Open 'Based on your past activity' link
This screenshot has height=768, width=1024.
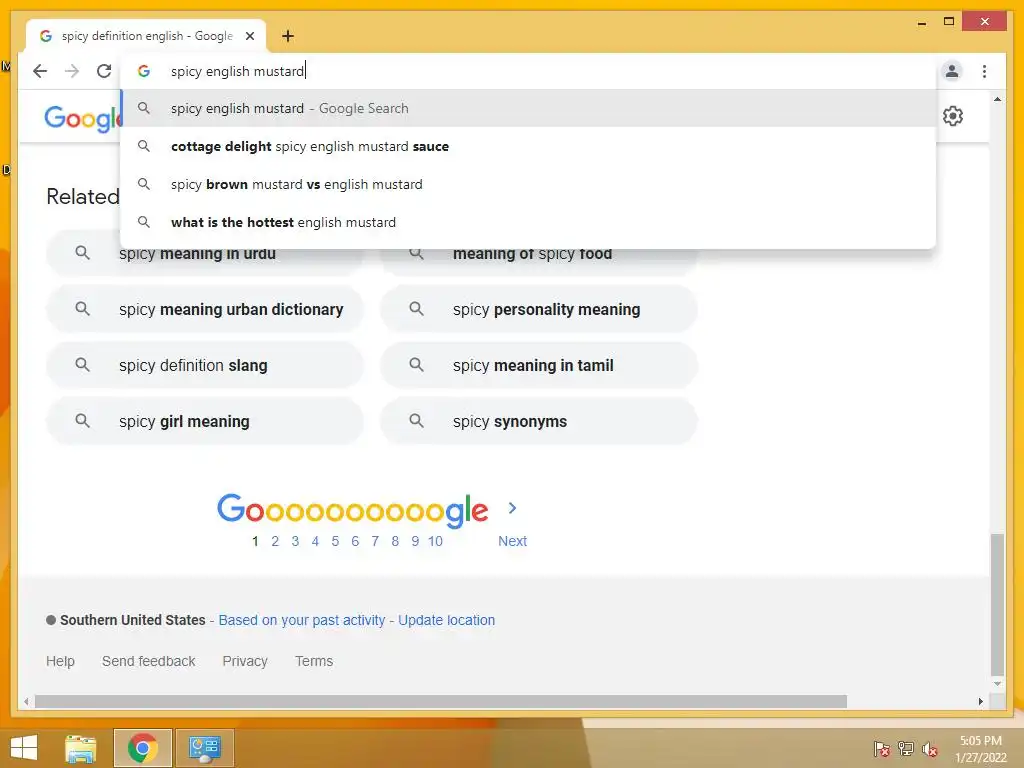[x=302, y=620]
